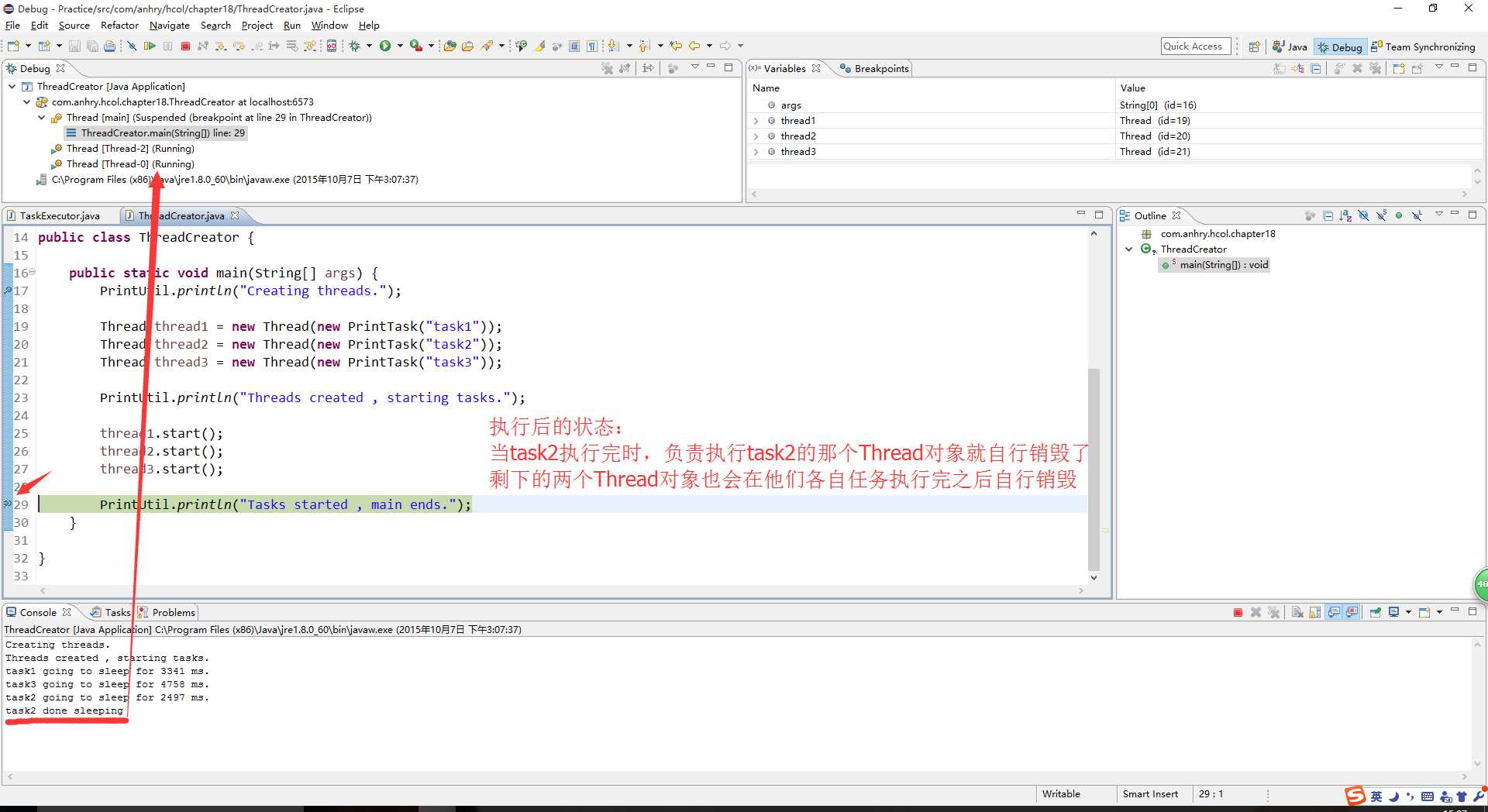1488x812 pixels.
Task: Open the Window menu
Action: pyautogui.click(x=329, y=26)
